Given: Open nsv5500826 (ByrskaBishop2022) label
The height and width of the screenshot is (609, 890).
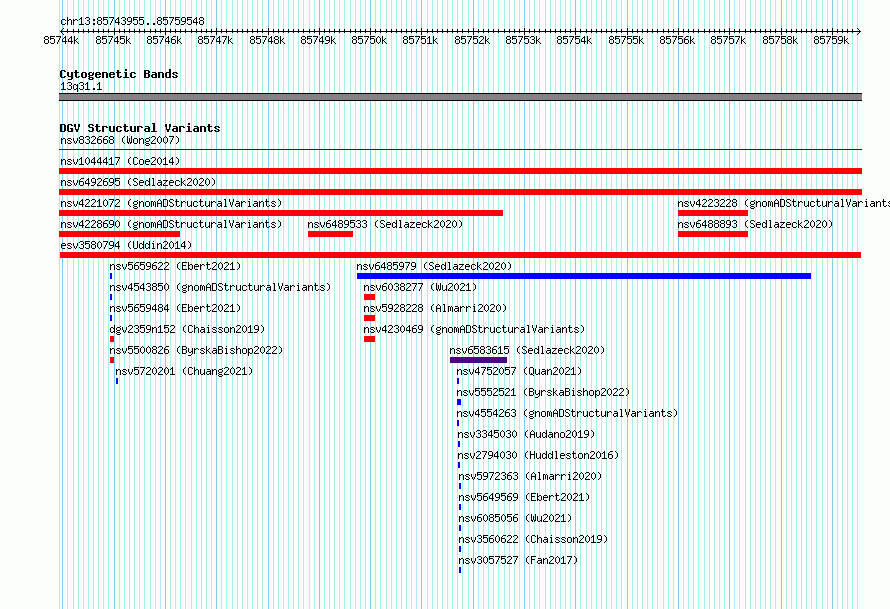Looking at the screenshot, I should pos(196,350).
